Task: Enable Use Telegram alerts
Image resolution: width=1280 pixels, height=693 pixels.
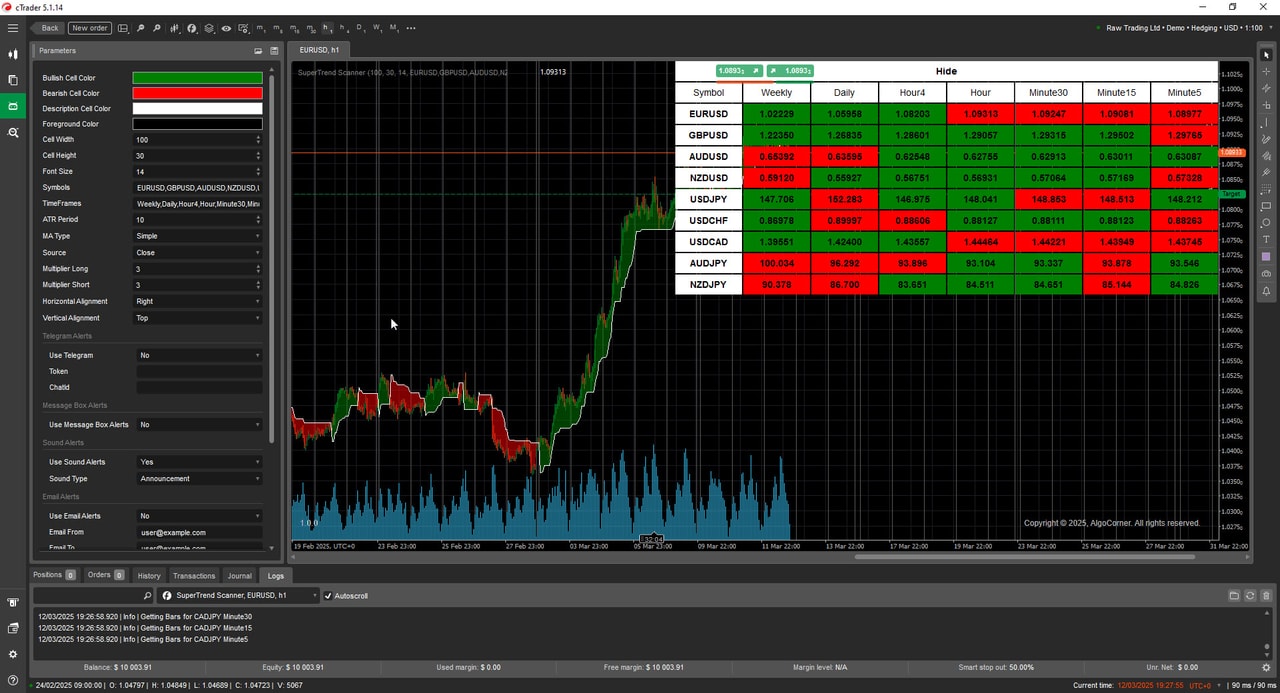Action: tap(197, 354)
